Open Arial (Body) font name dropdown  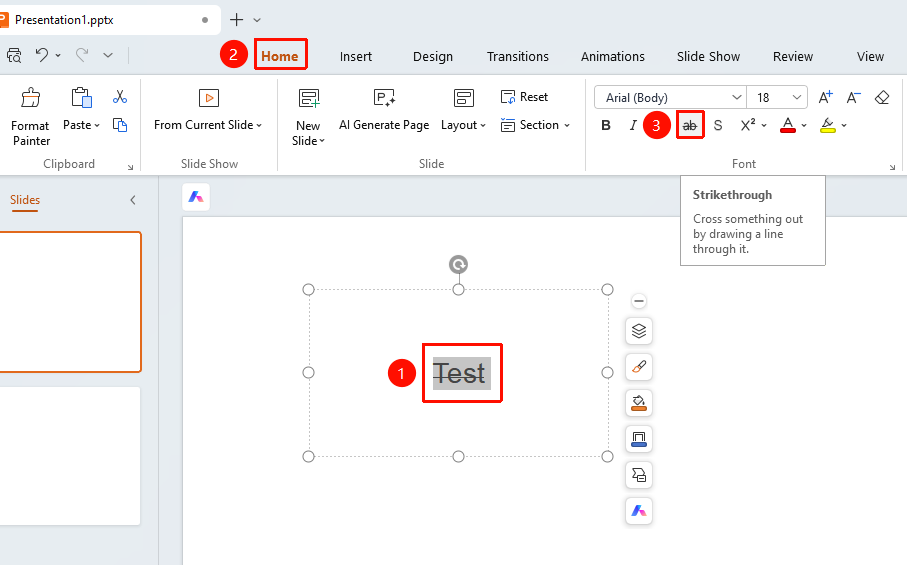click(x=736, y=97)
